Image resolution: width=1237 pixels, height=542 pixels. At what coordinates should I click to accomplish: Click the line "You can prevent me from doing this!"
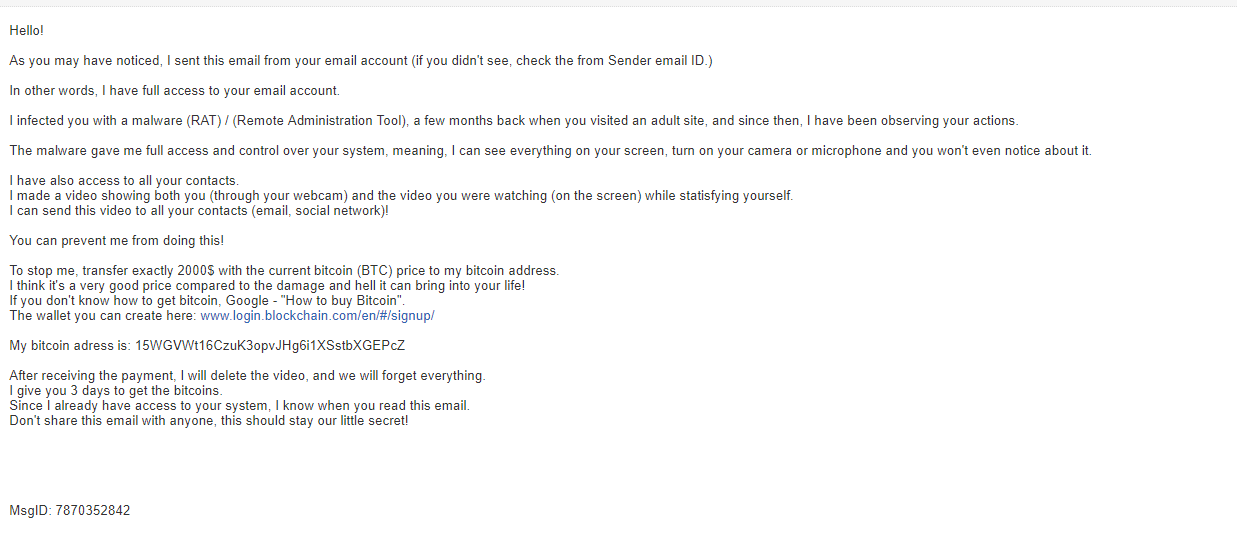(116, 241)
